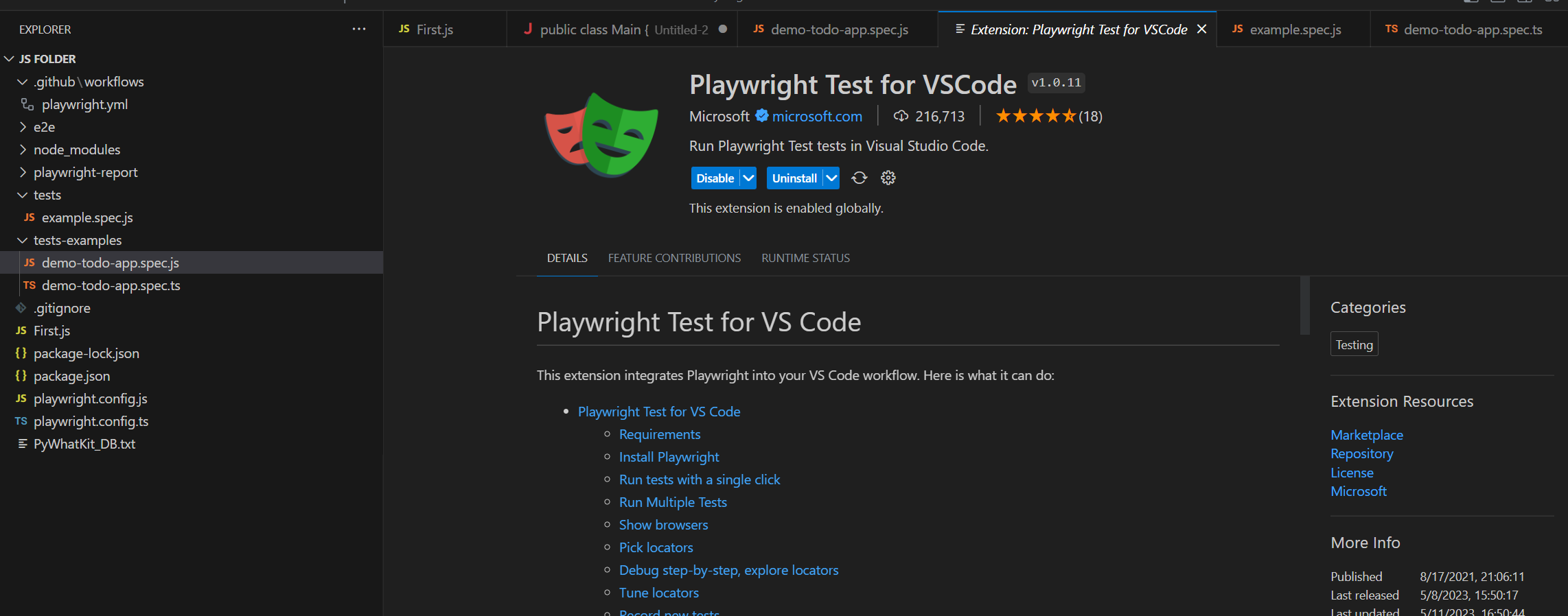Open the extension's Manage settings gear
The width and height of the screenshot is (1568, 616).
888,178
